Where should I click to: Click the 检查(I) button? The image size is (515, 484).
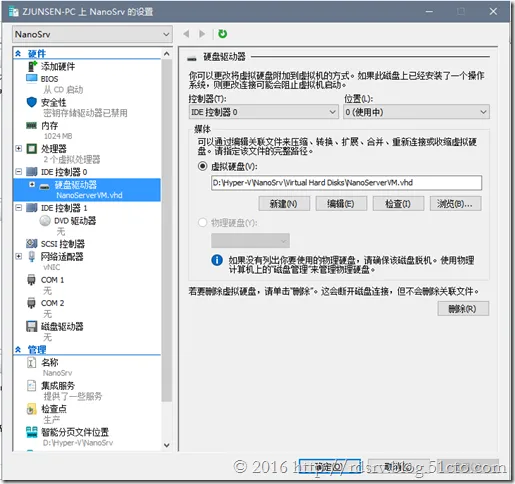coord(398,203)
